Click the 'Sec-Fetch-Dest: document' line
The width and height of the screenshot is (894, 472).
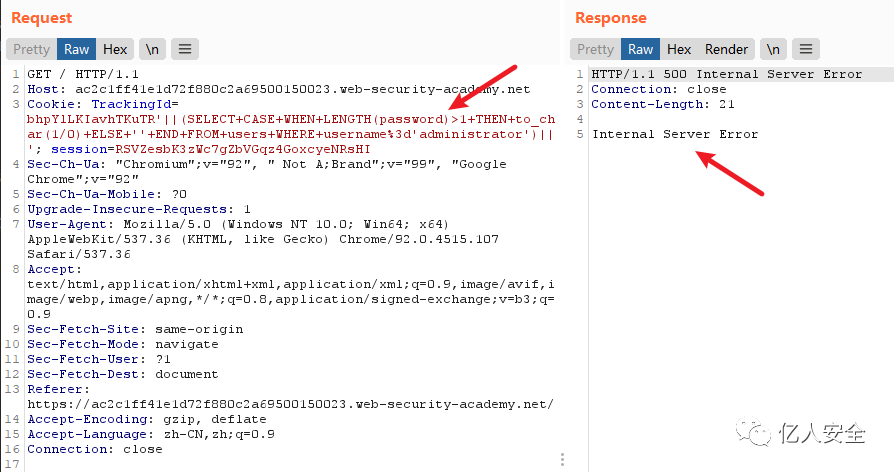pos(123,375)
